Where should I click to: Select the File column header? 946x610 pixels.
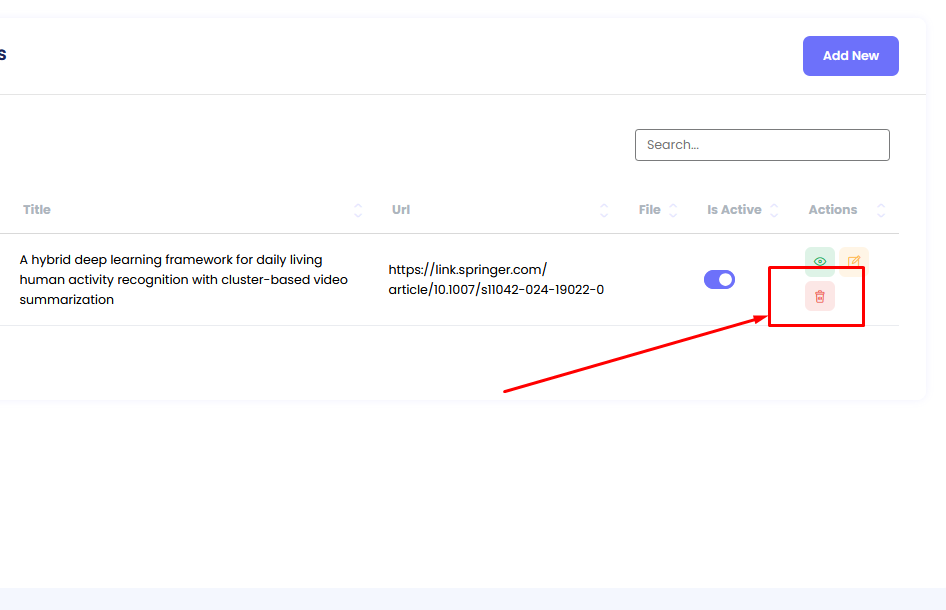(649, 210)
